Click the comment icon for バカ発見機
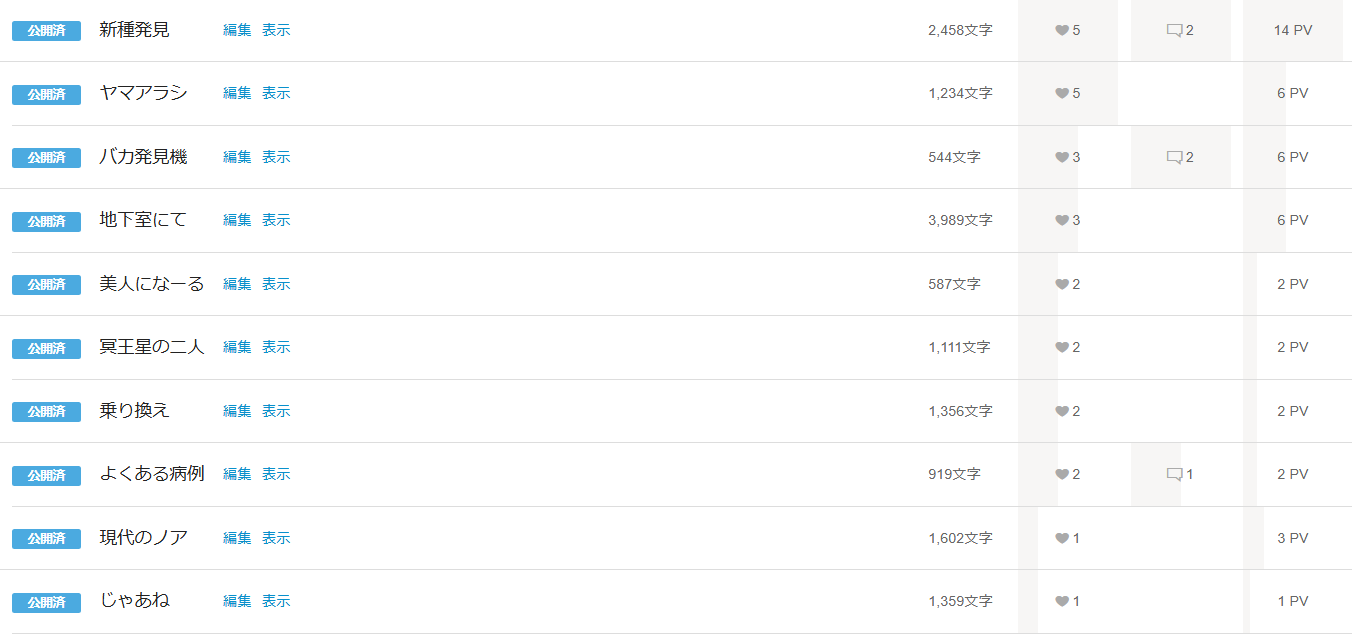 coord(1174,157)
